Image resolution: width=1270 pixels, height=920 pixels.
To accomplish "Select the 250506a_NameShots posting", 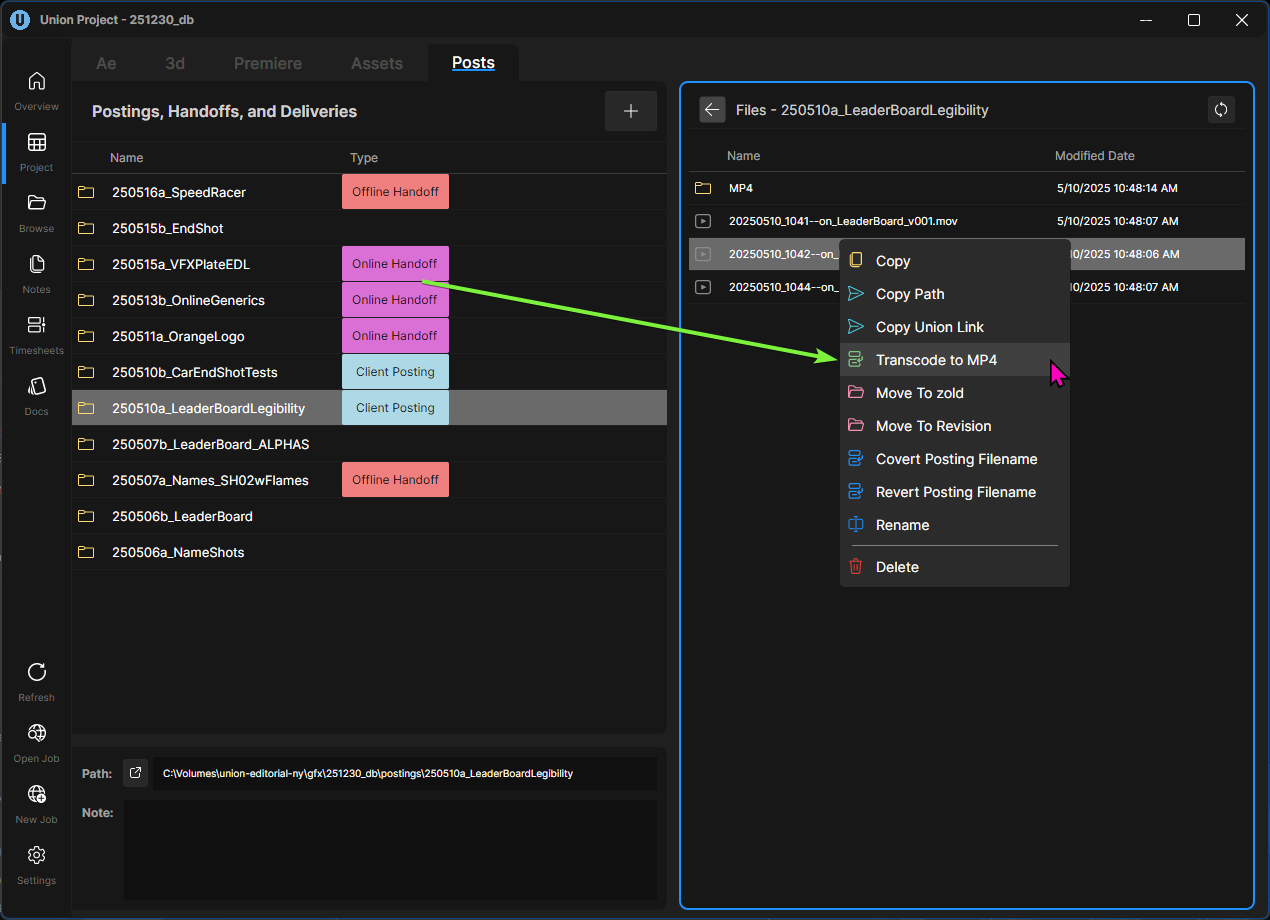I will pyautogui.click(x=369, y=552).
